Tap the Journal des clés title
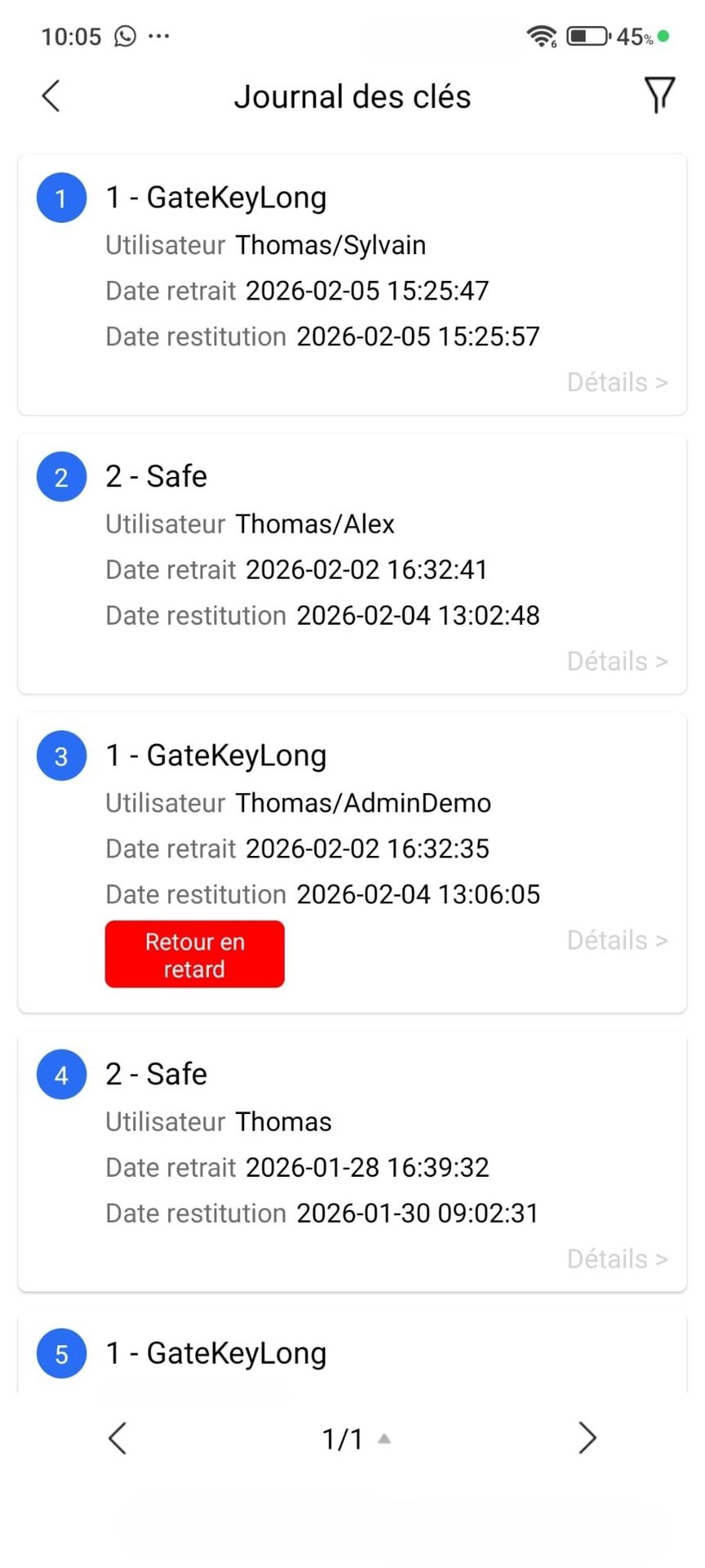 352,96
